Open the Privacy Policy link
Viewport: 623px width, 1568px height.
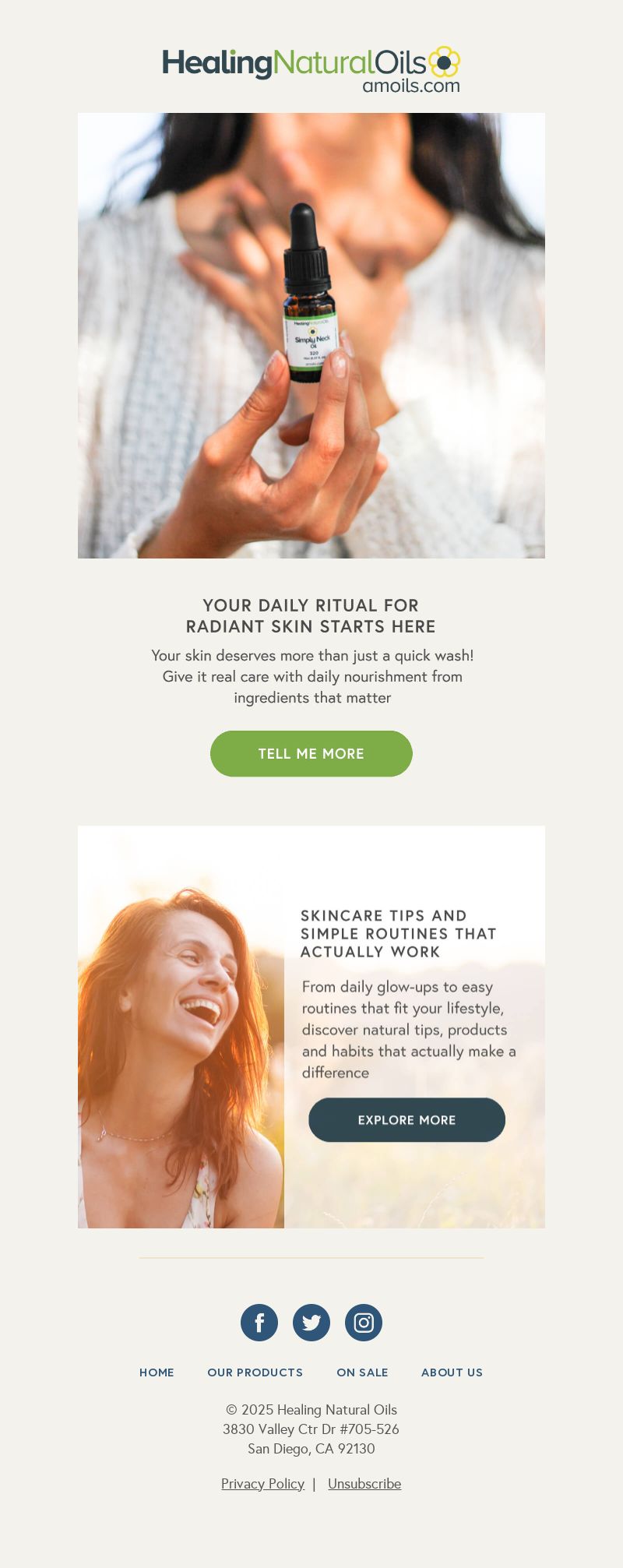coord(262,1484)
